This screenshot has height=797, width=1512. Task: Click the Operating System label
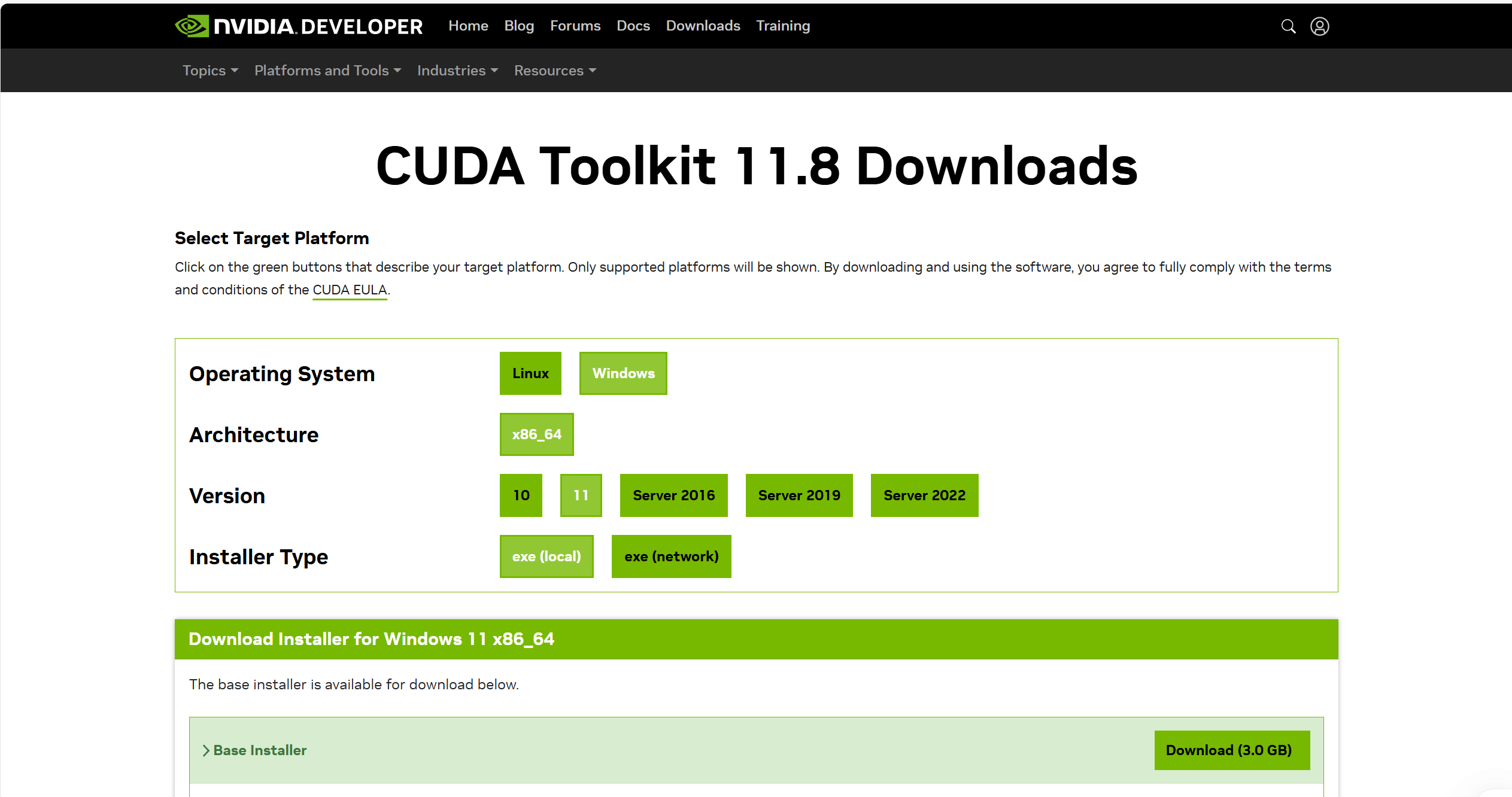pos(282,374)
